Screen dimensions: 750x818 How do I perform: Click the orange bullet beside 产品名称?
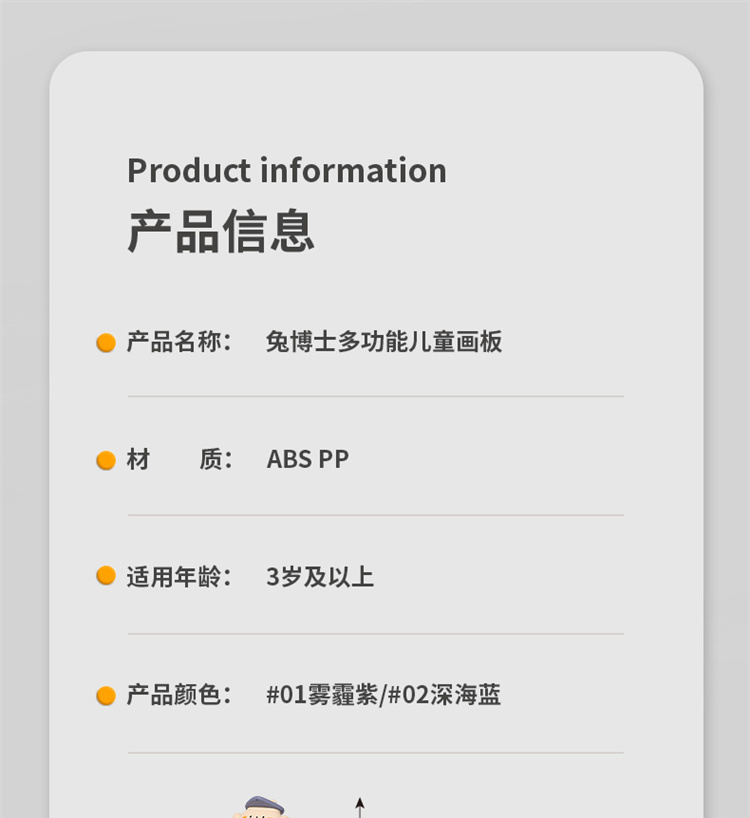click(106, 343)
